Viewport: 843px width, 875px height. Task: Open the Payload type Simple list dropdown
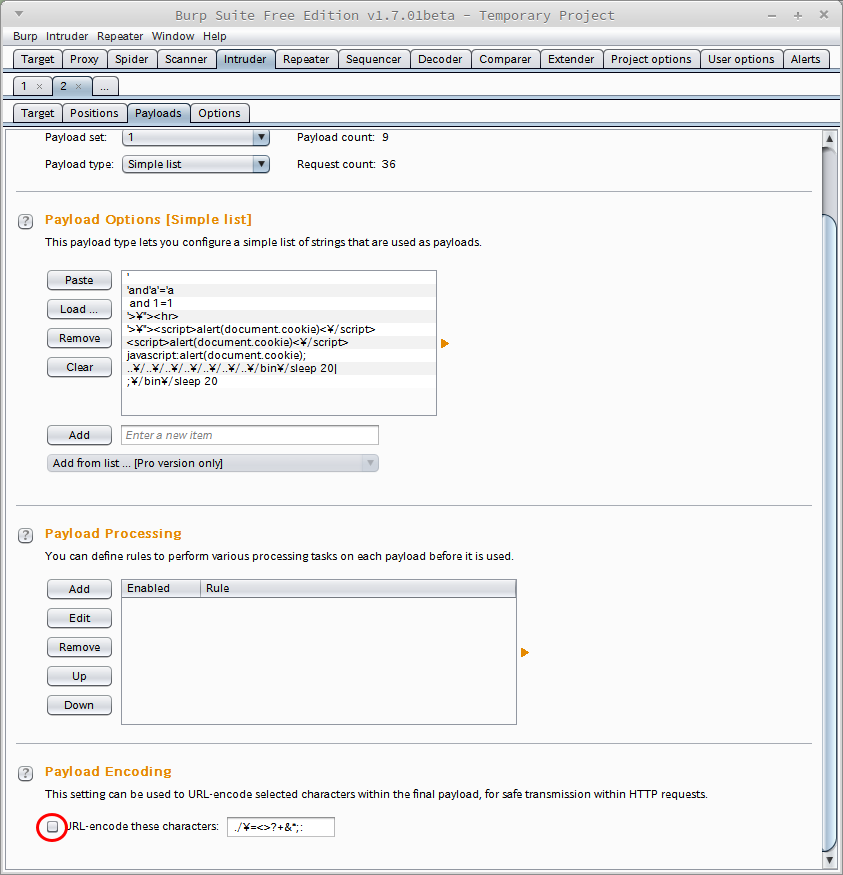196,164
